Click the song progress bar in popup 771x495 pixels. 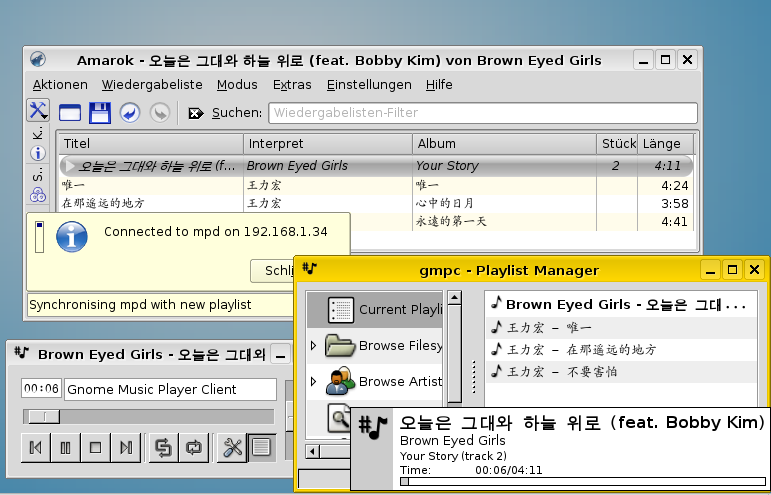583,482
